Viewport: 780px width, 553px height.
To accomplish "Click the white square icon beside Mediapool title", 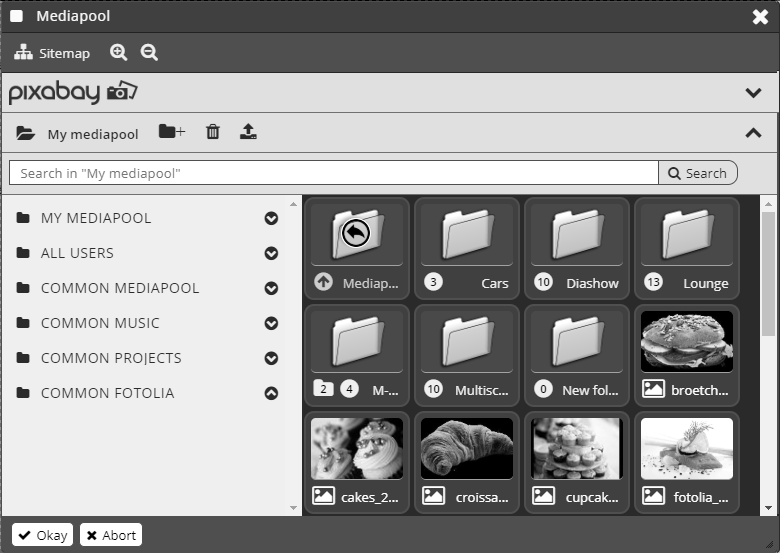I will coord(16,16).
